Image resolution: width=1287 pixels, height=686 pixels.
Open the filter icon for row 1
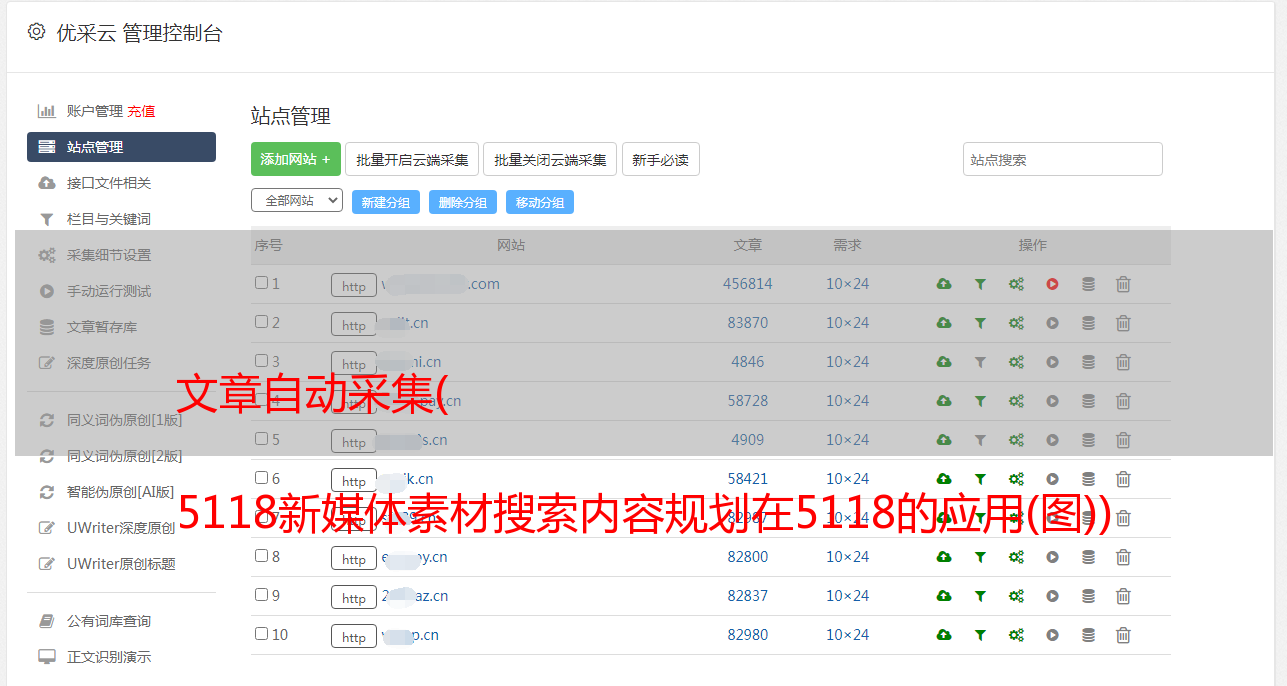point(980,284)
